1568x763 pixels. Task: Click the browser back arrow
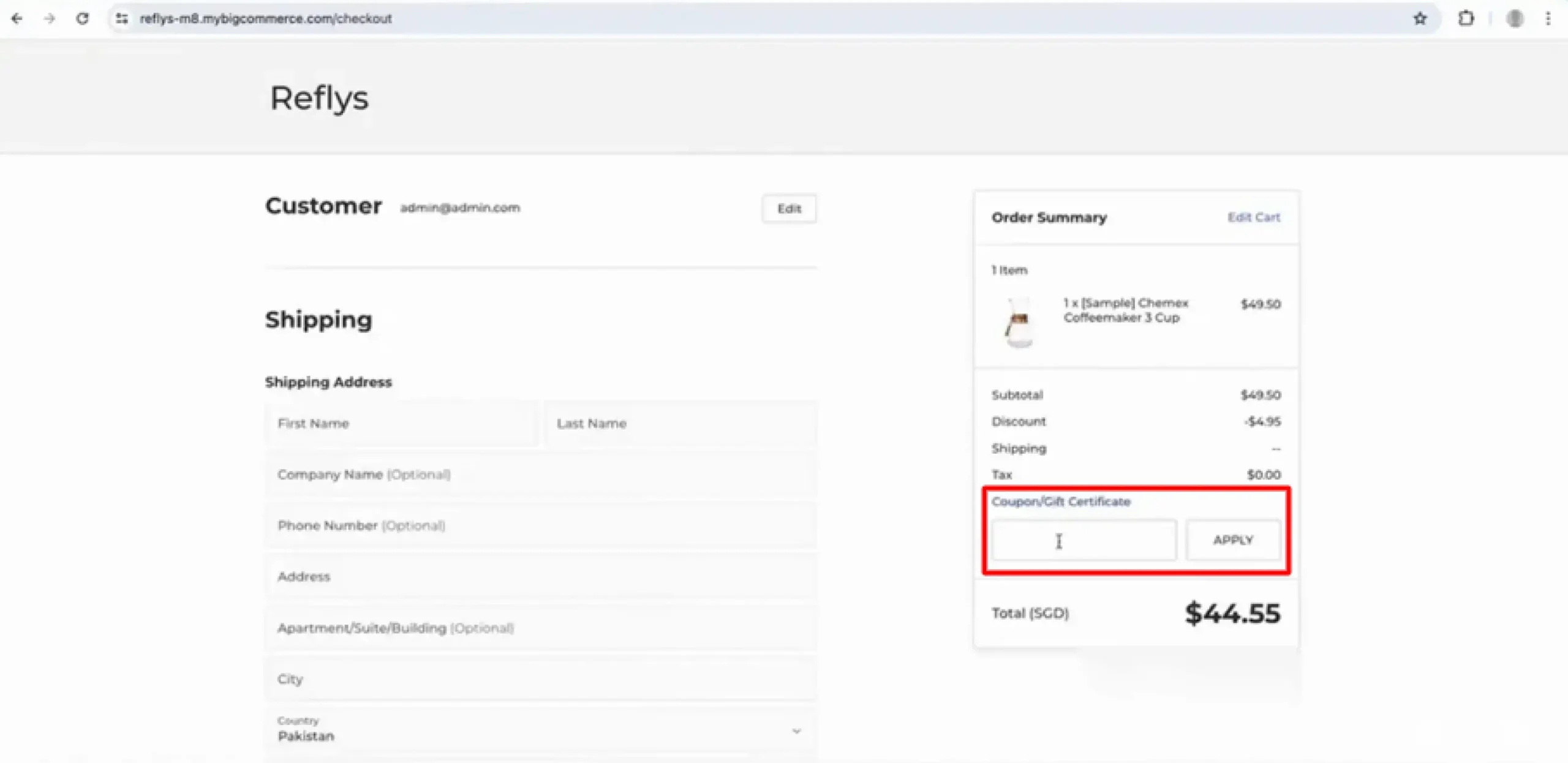click(17, 18)
